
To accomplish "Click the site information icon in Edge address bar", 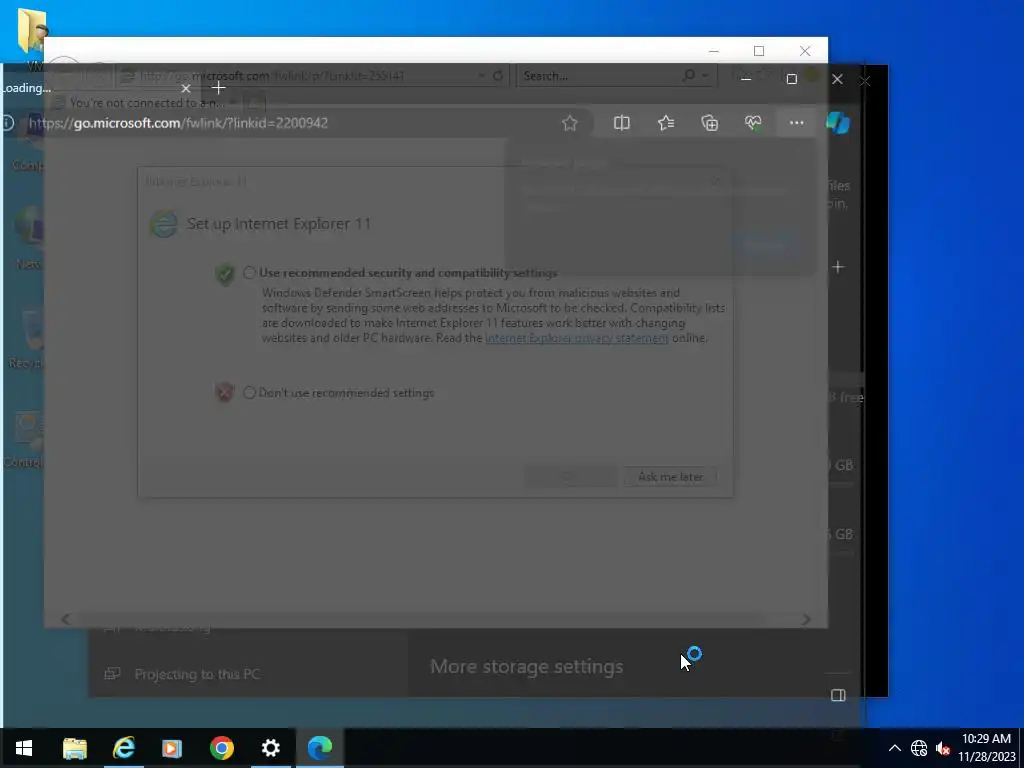I will coord(8,123).
